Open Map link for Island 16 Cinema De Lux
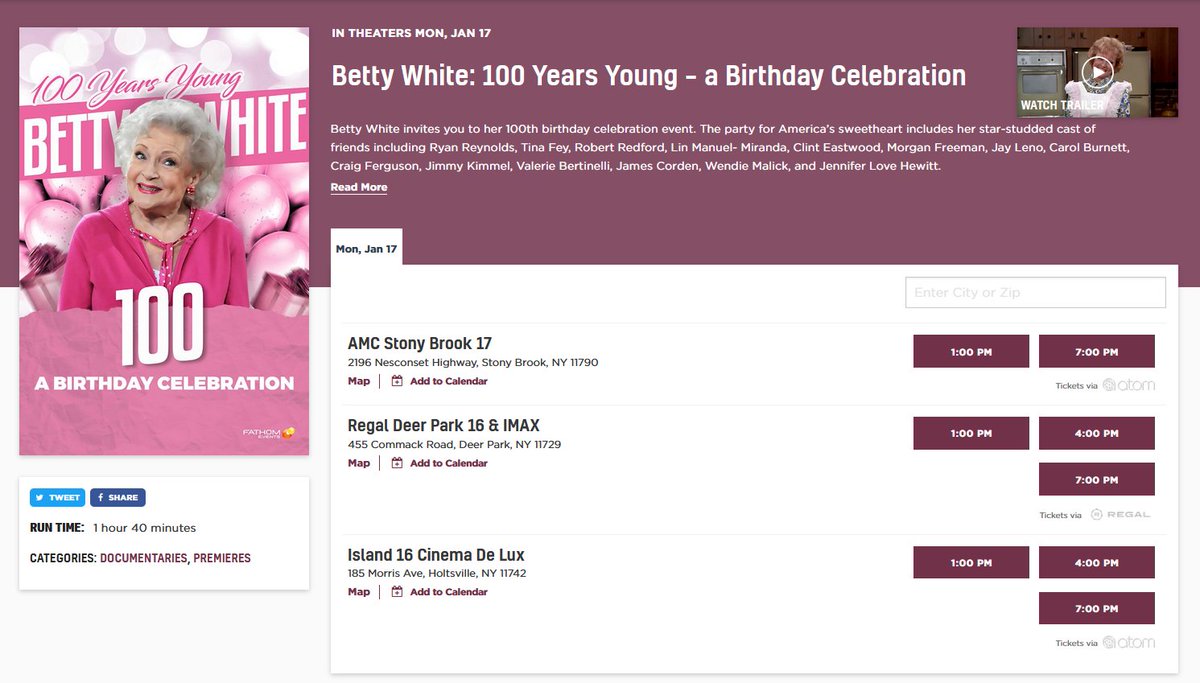 click(359, 592)
